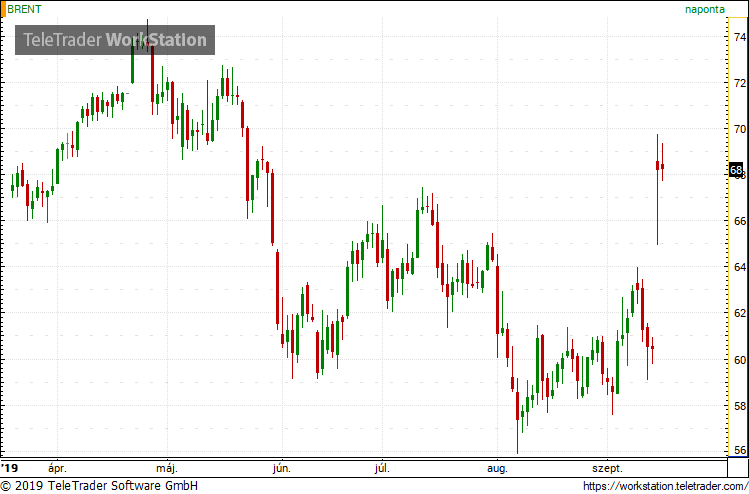Click the 62 price axis label
Viewport: 749px width, 494px height.
[740, 313]
